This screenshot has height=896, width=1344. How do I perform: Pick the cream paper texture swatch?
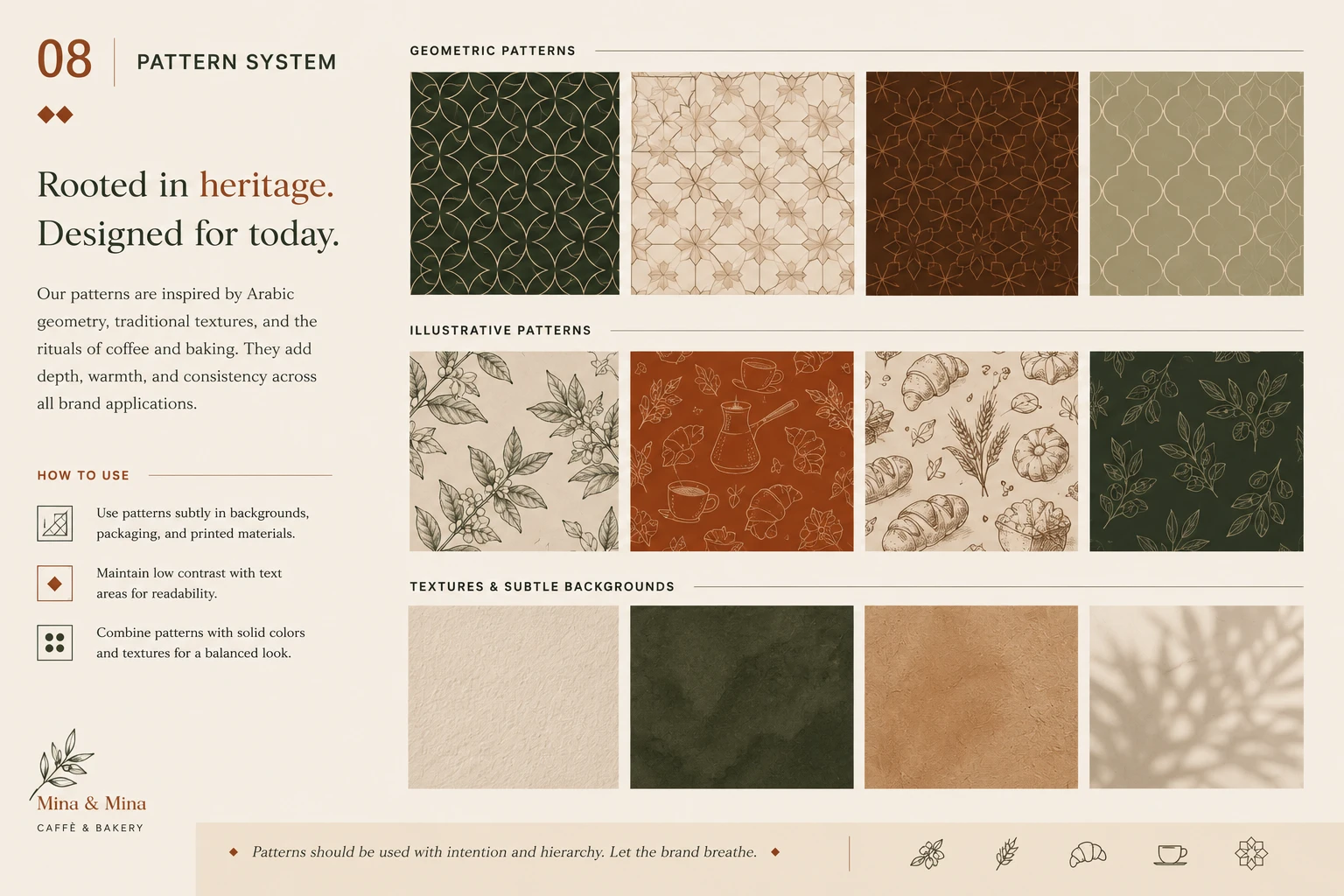pyautogui.click(x=514, y=697)
